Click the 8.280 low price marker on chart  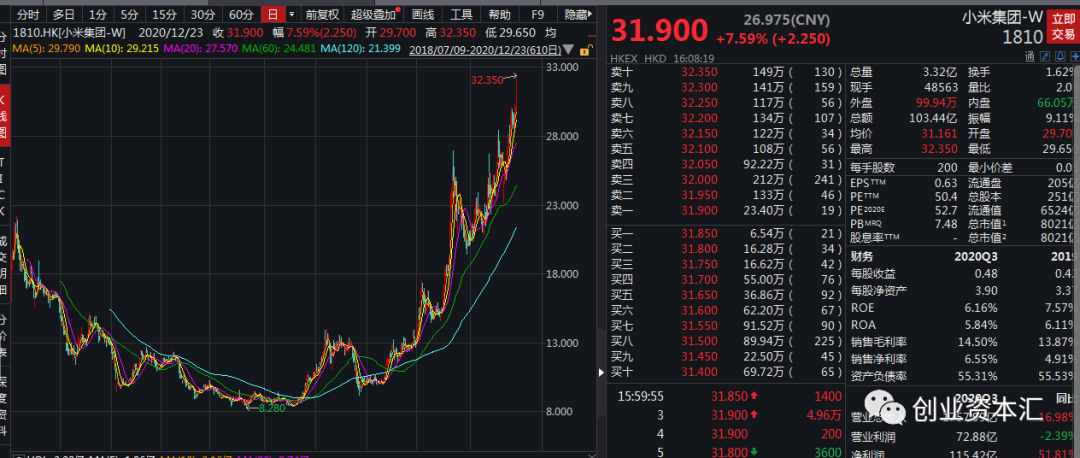[272, 408]
